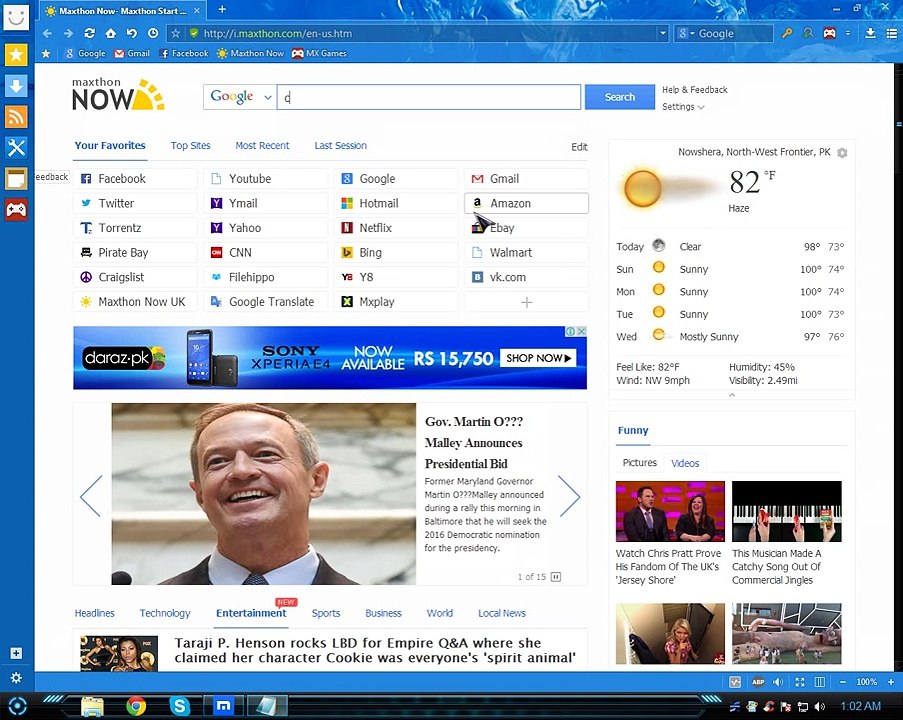Switch to the Last Session tab
The image size is (903, 720).
click(340, 146)
